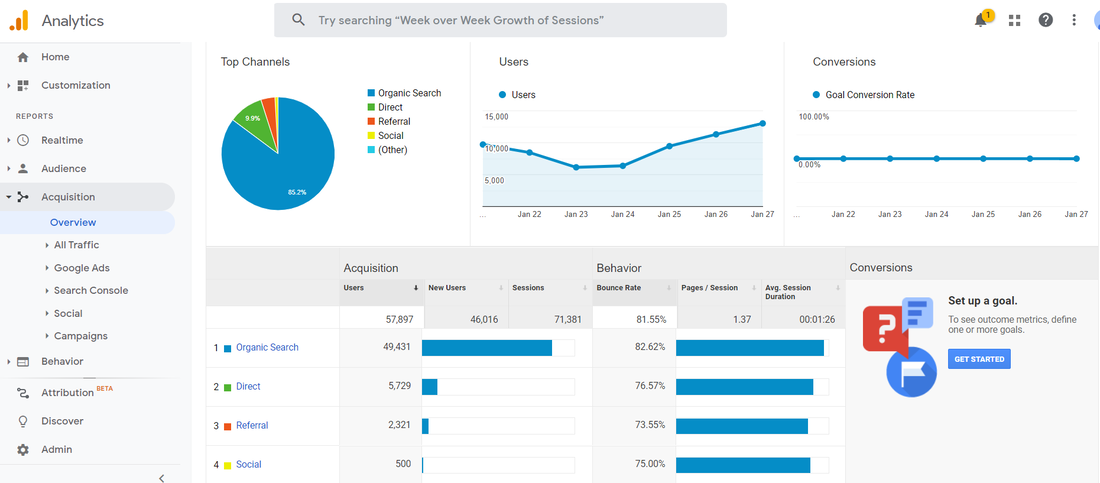Open the Organic Search channel link
Image resolution: width=1100 pixels, height=483 pixels.
click(267, 348)
